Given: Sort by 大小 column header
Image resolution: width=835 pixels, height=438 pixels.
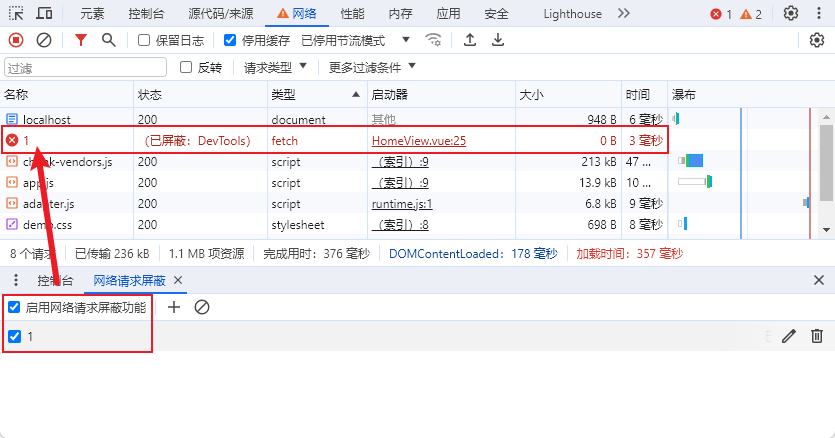Looking at the screenshot, I should (568, 95).
